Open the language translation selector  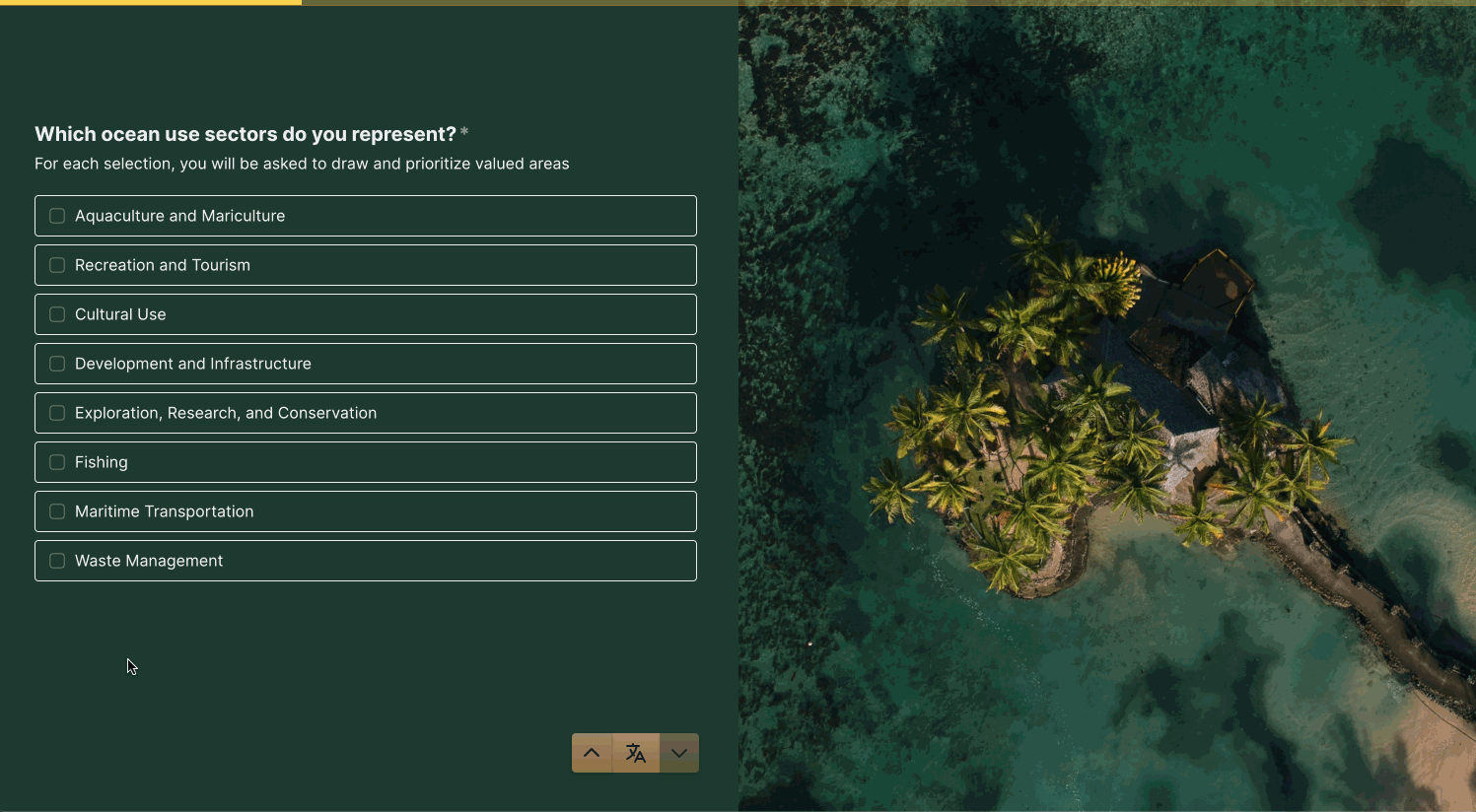tap(636, 753)
